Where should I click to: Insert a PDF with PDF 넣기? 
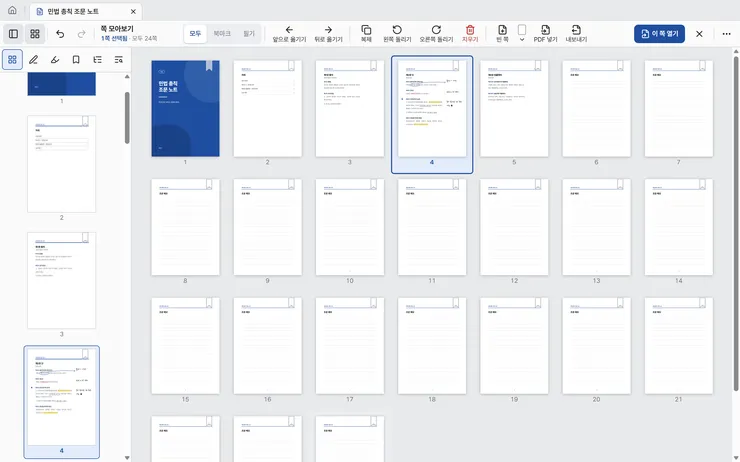point(546,34)
